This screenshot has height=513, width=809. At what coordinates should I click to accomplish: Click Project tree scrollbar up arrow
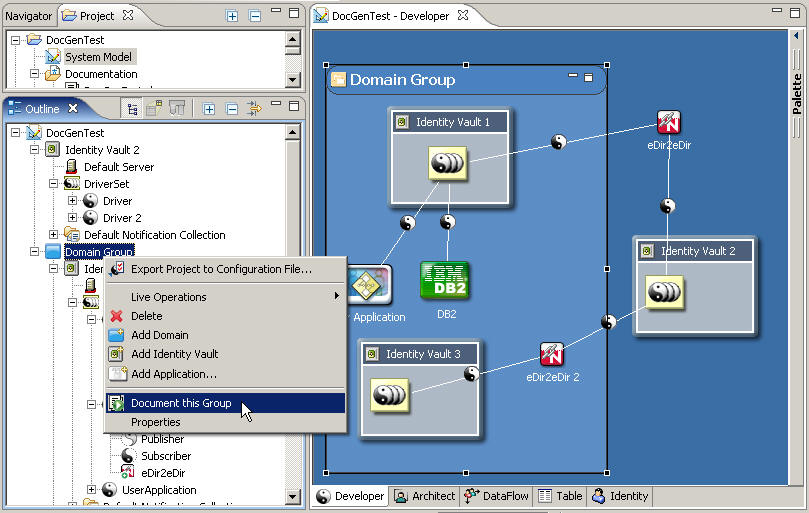pos(293,39)
